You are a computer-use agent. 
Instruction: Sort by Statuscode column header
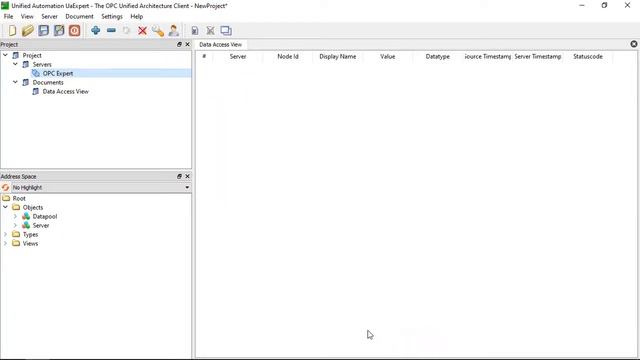[x=588, y=56]
